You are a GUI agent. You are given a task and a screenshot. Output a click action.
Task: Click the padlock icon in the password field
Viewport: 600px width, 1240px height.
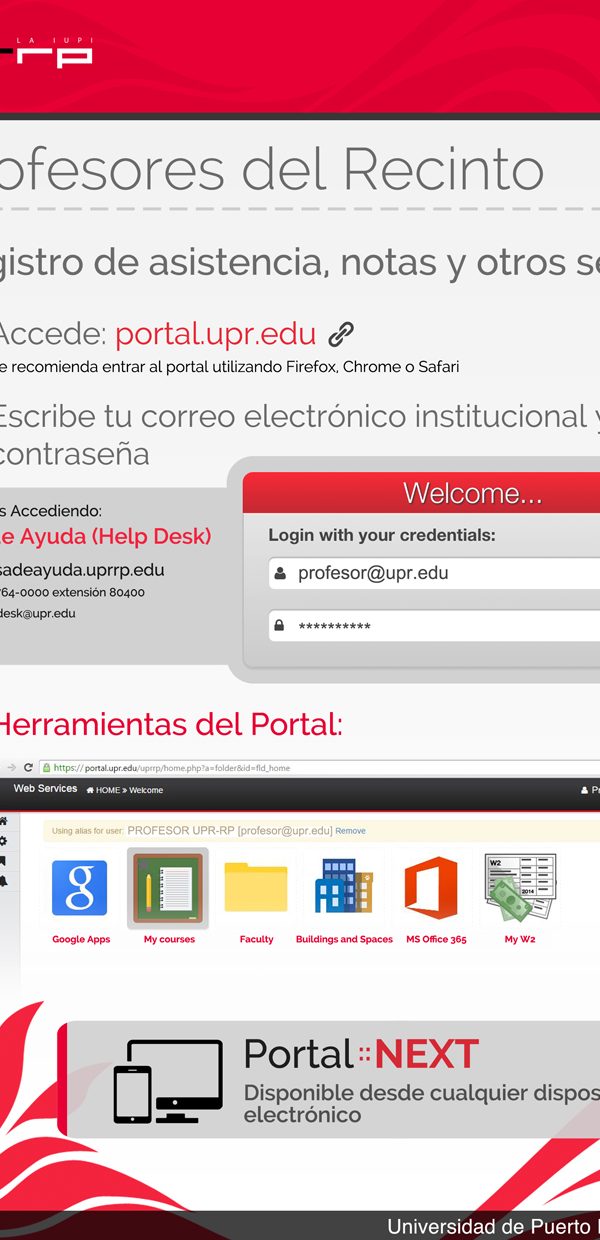point(279,626)
